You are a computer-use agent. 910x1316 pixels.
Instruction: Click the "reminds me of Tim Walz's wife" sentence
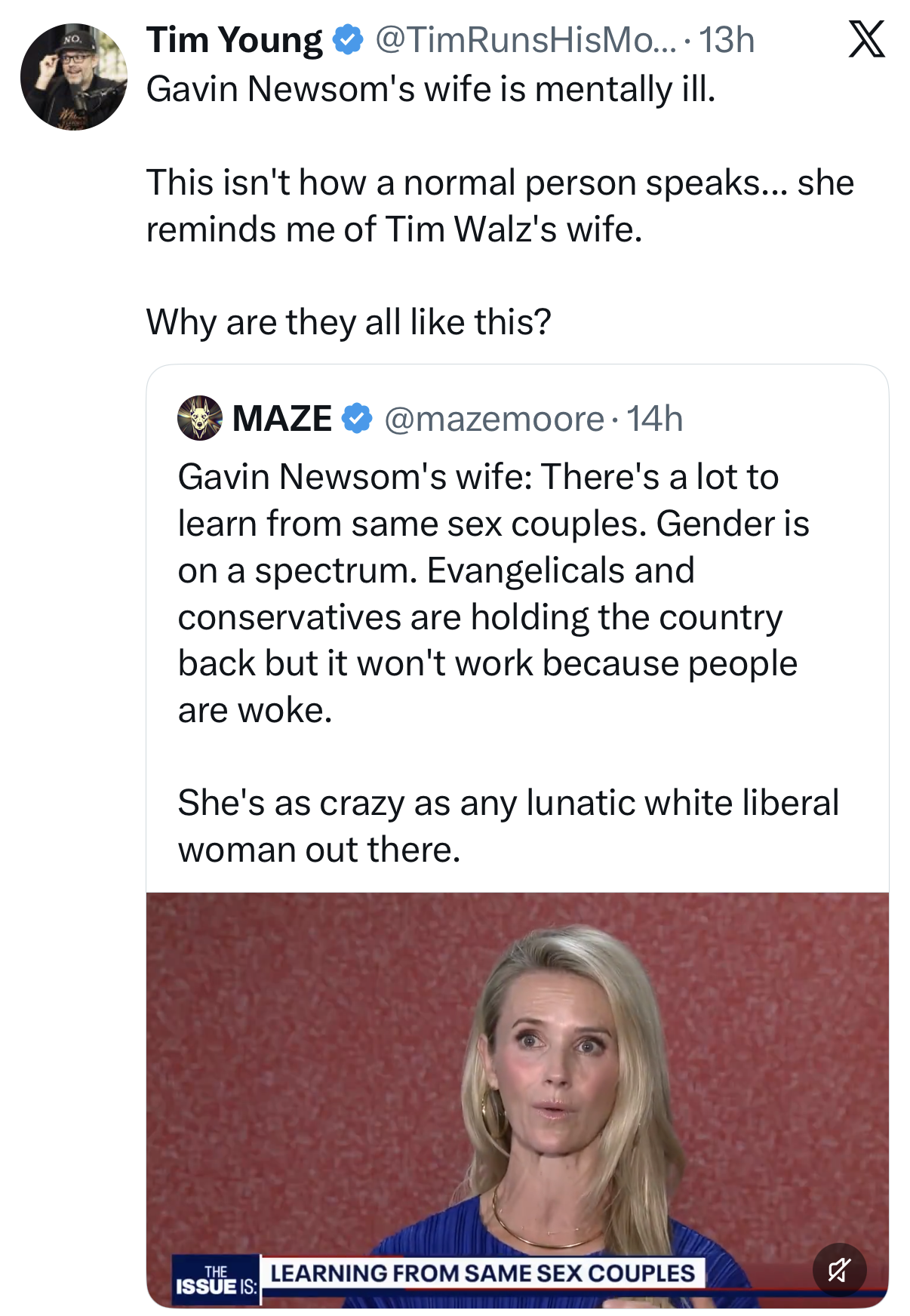pos(394,229)
